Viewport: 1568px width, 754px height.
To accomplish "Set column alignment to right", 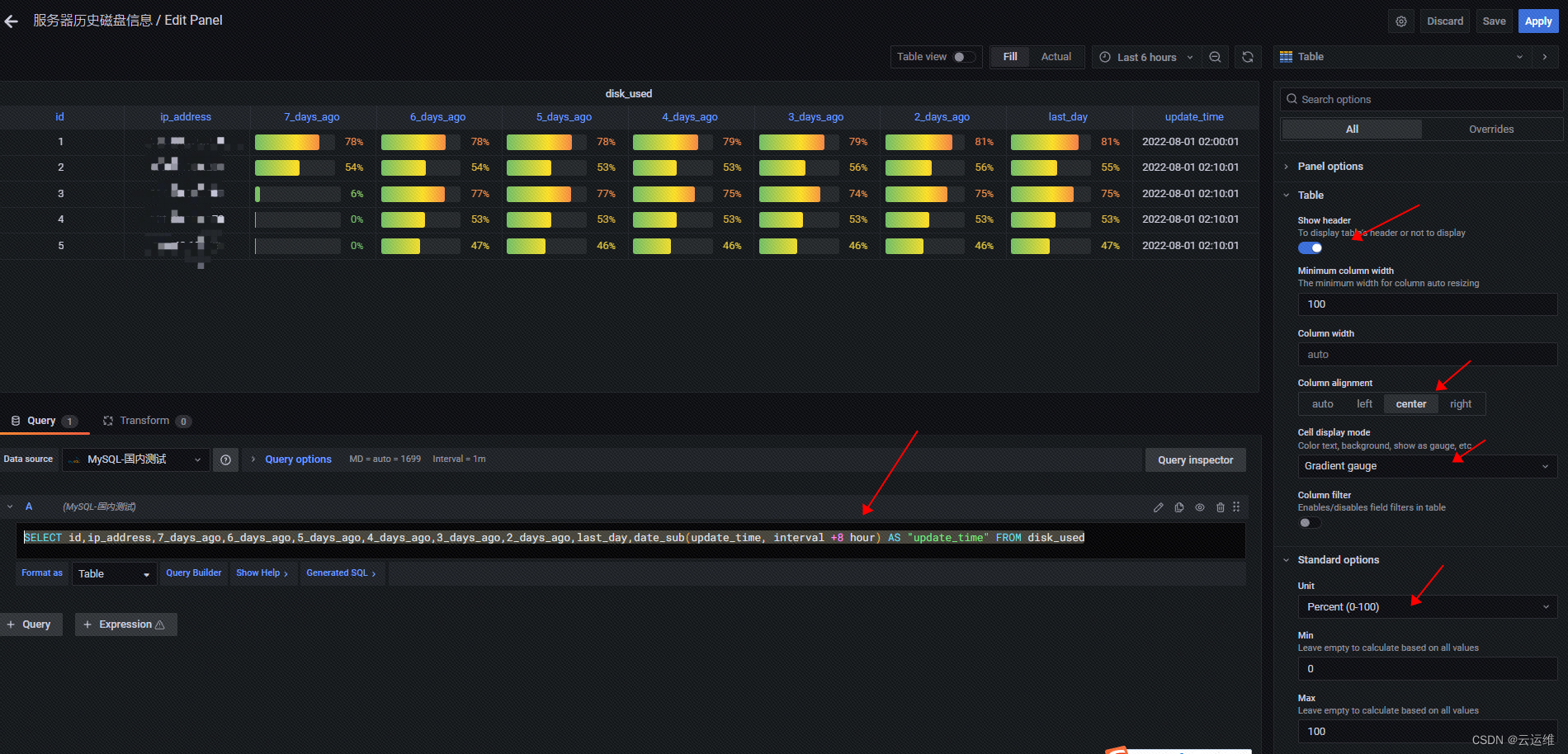I will coord(1461,404).
